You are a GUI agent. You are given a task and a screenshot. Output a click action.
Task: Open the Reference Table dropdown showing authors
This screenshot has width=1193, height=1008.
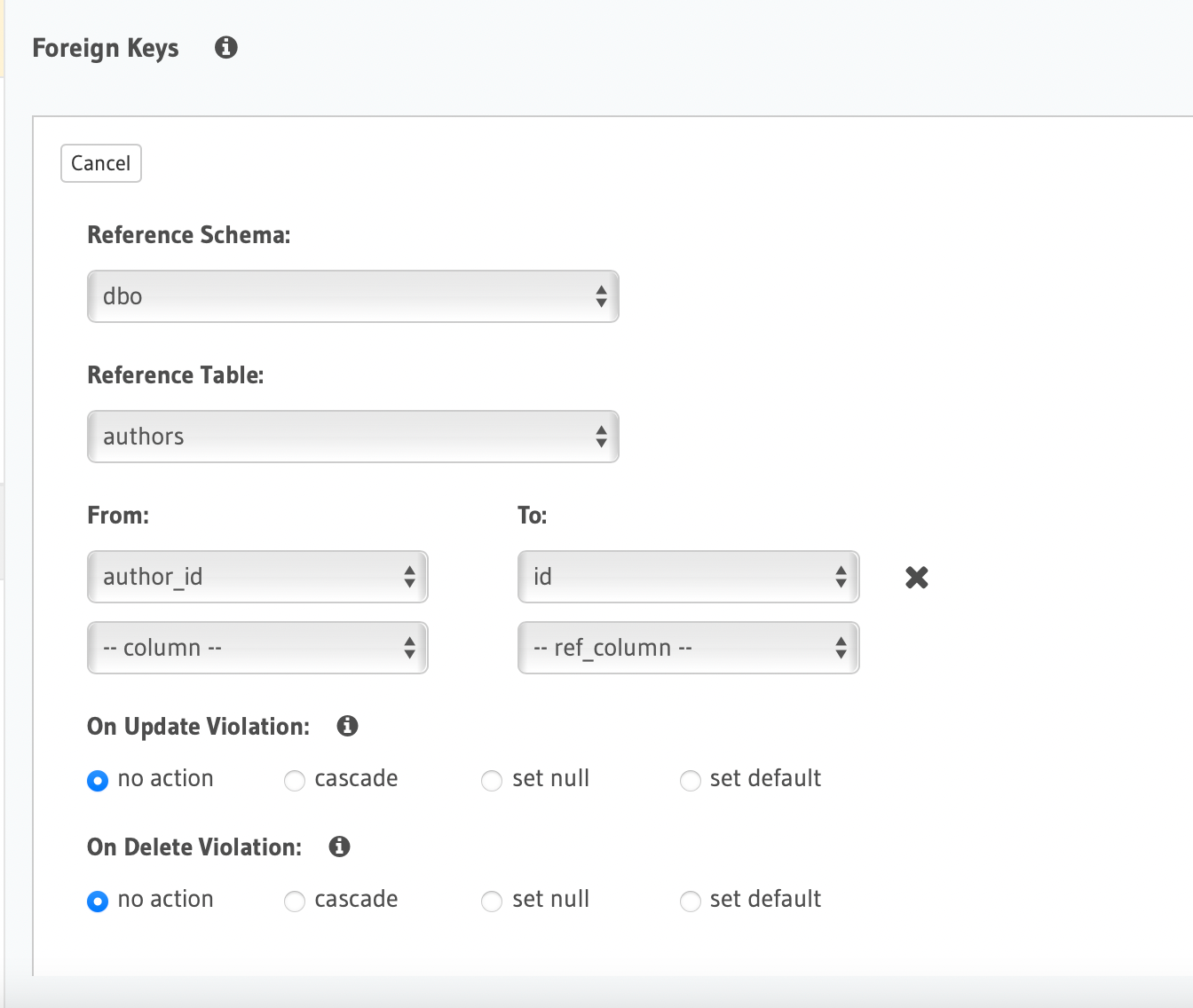point(352,437)
